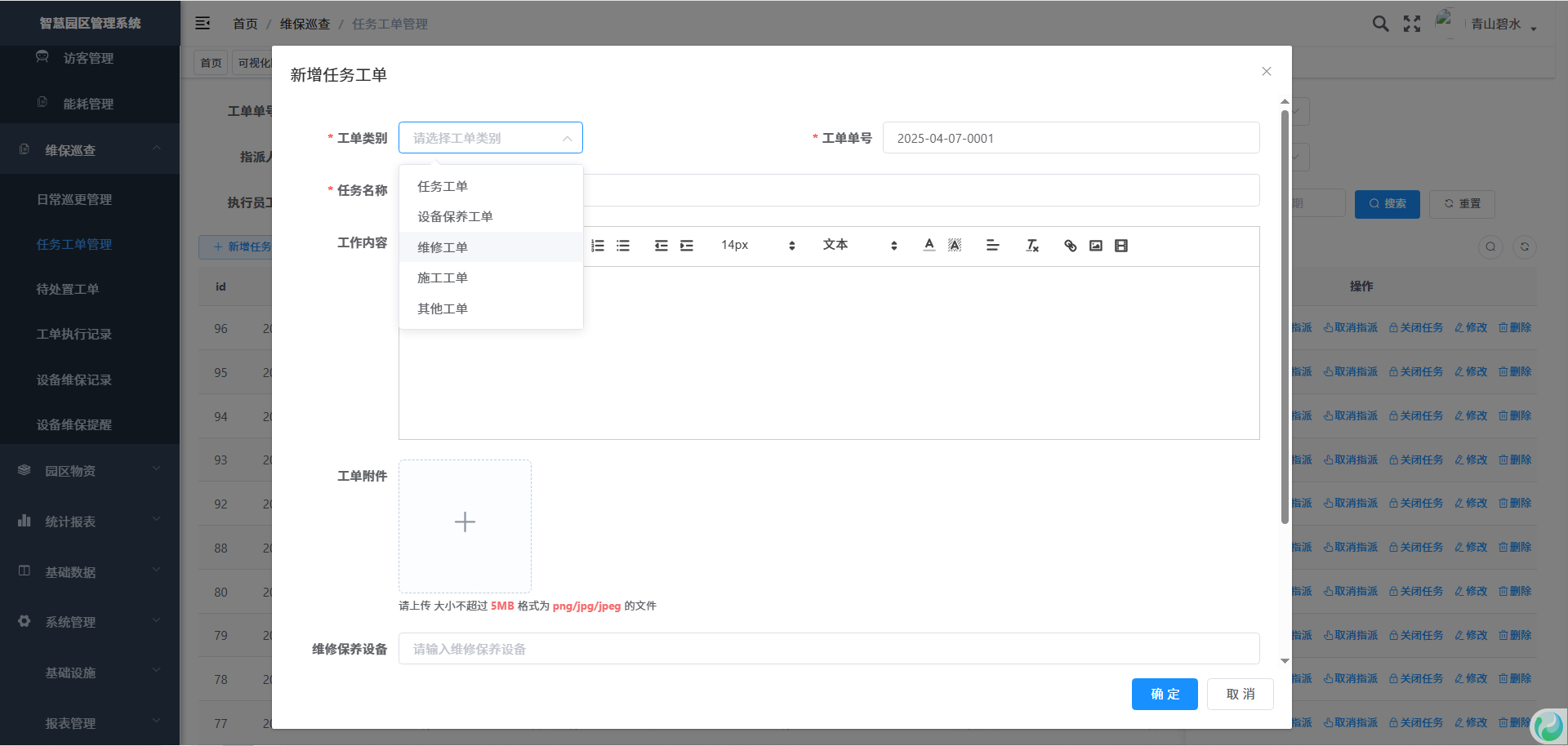Choose 设备保养工单 option
Viewport: 1568px width, 746px height.
tap(455, 217)
